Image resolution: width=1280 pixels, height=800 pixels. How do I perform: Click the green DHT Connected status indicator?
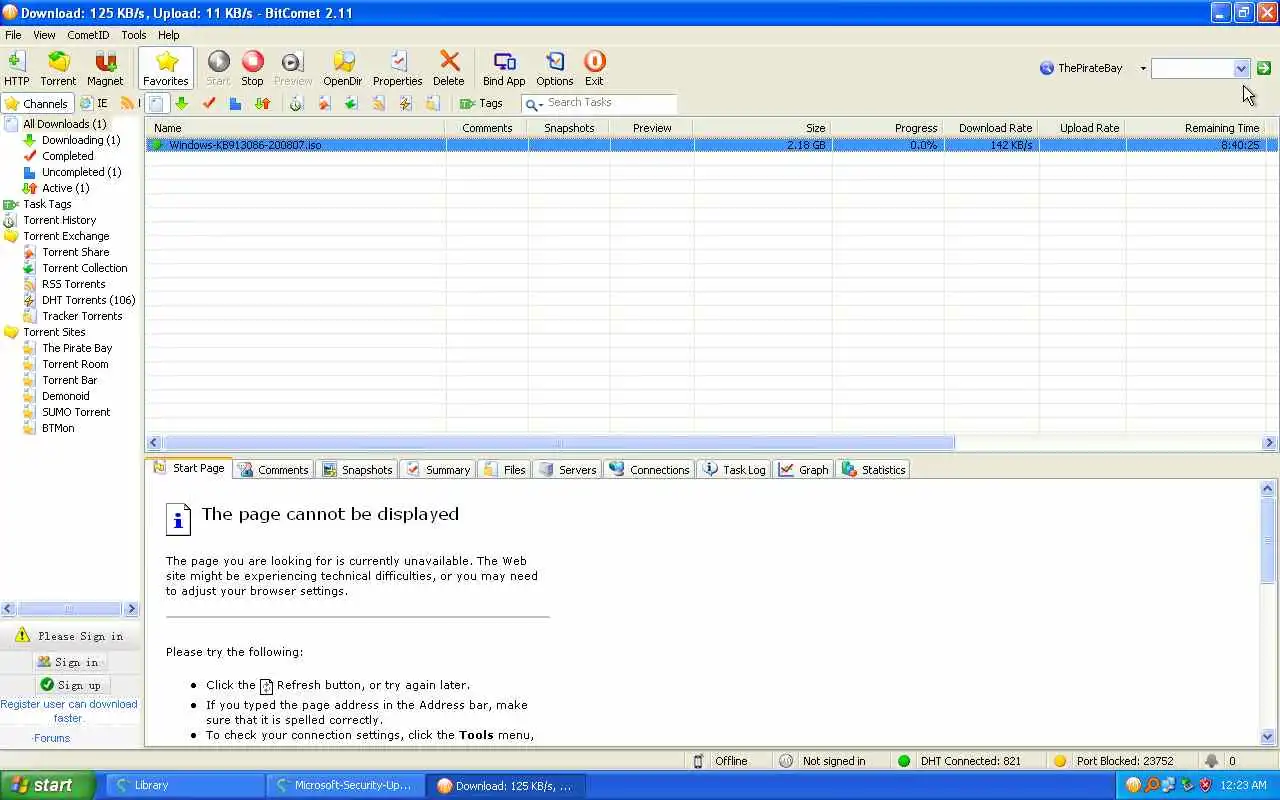coord(904,761)
